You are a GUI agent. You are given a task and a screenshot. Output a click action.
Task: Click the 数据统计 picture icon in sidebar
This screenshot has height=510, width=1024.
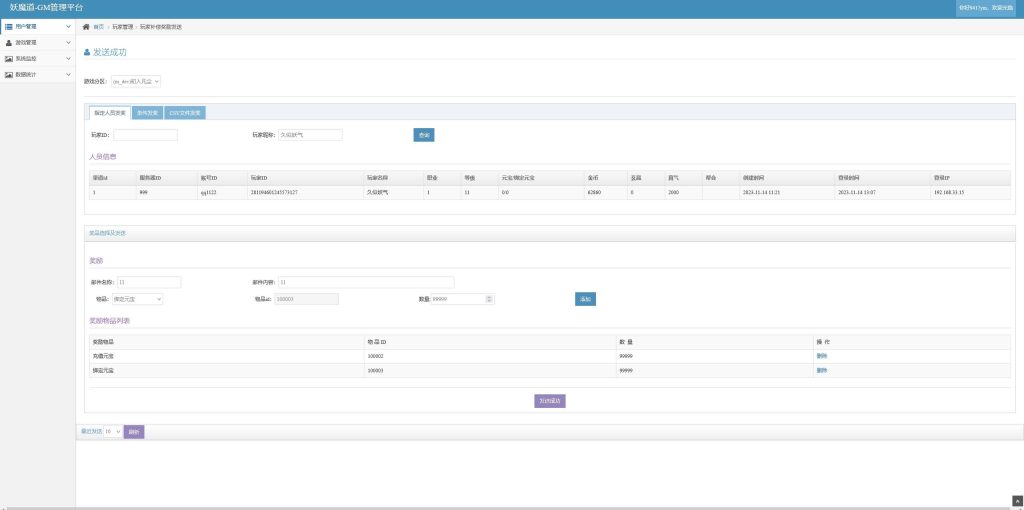click(8, 75)
